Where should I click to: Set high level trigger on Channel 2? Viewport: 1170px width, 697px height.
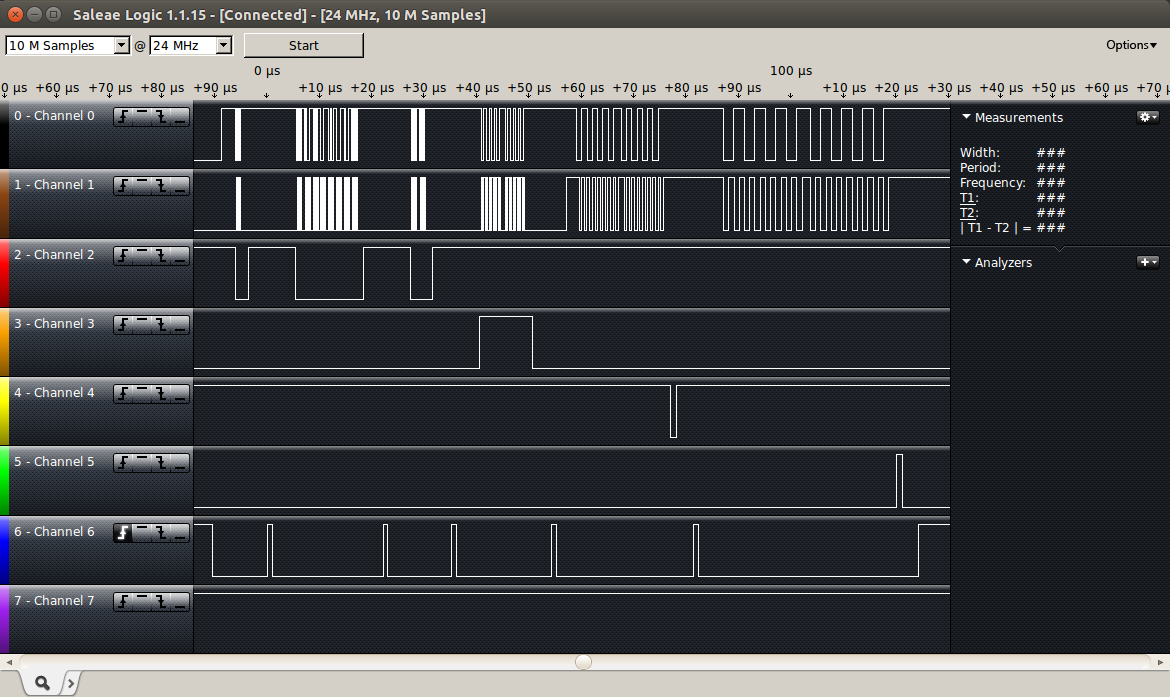tap(142, 256)
